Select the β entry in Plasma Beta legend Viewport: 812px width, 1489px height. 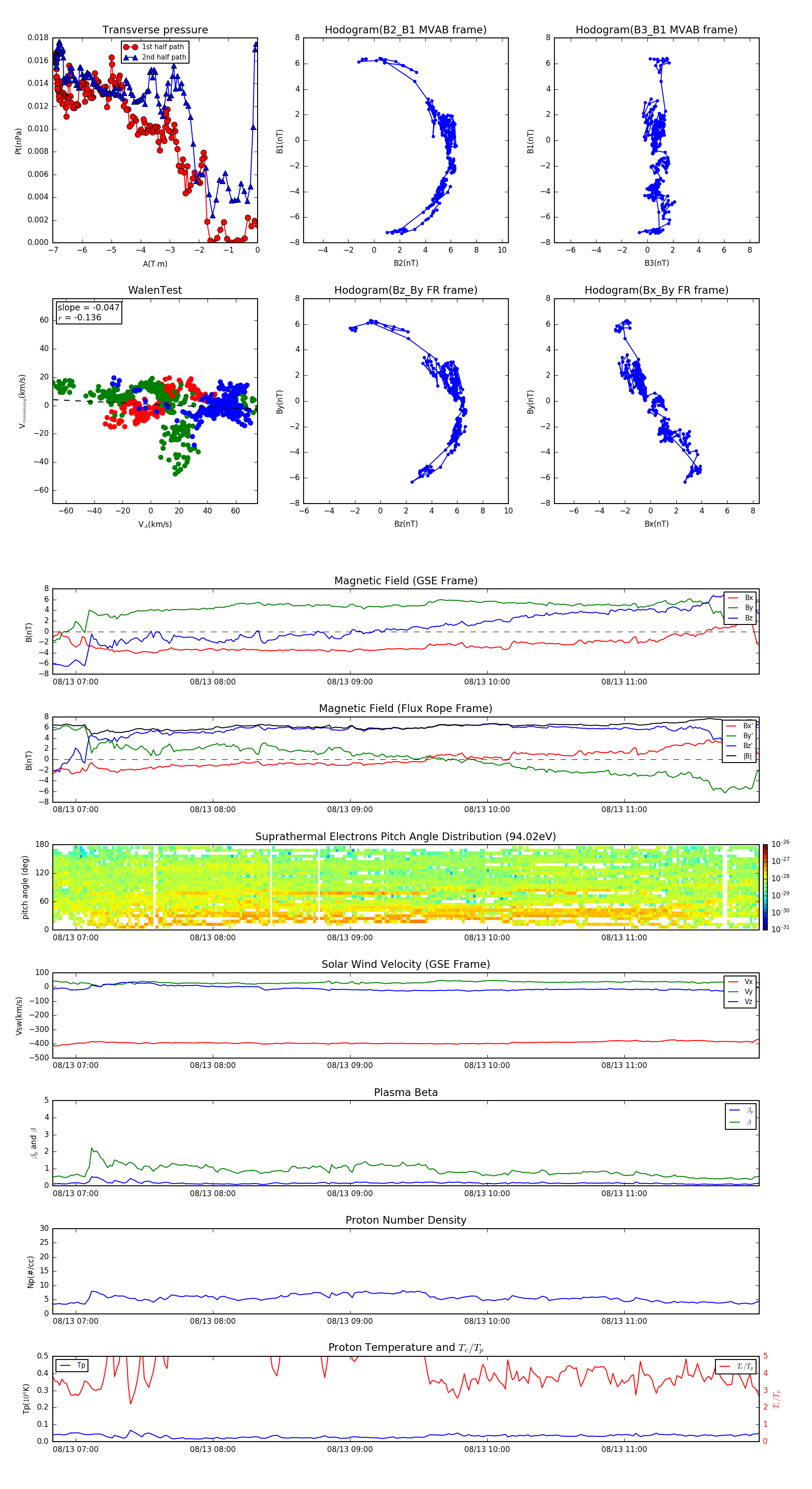tap(742, 1122)
